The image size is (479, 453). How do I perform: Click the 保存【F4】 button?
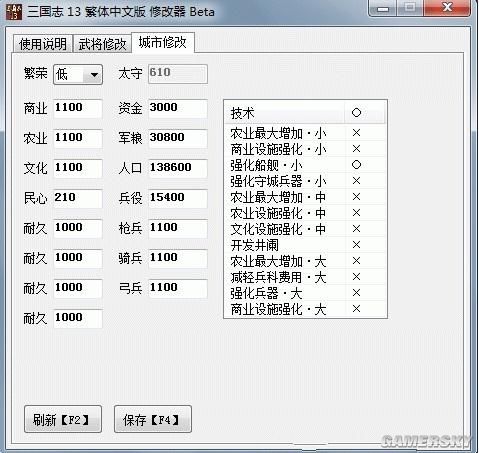pyautogui.click(x=153, y=419)
